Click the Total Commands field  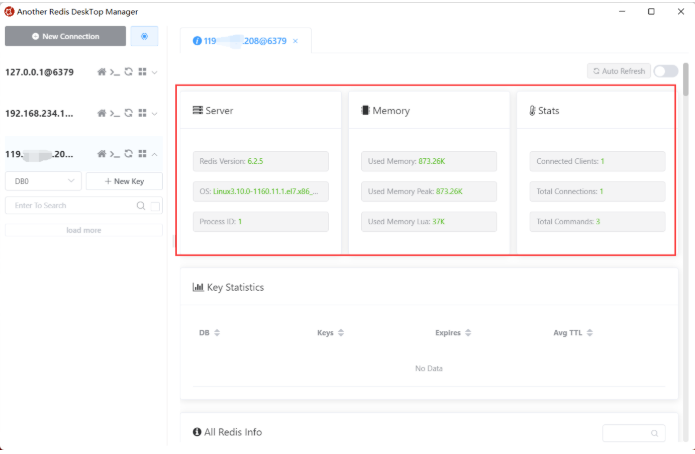click(597, 222)
